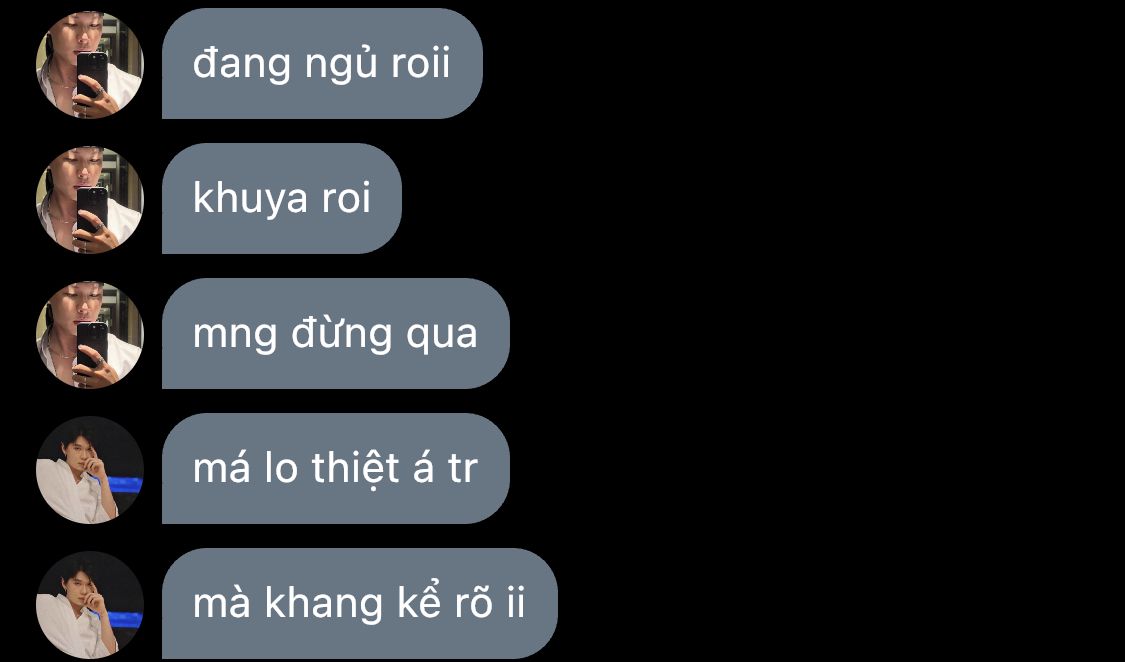
Task: Click the word "đừng" in the third message
Action: pos(341,332)
